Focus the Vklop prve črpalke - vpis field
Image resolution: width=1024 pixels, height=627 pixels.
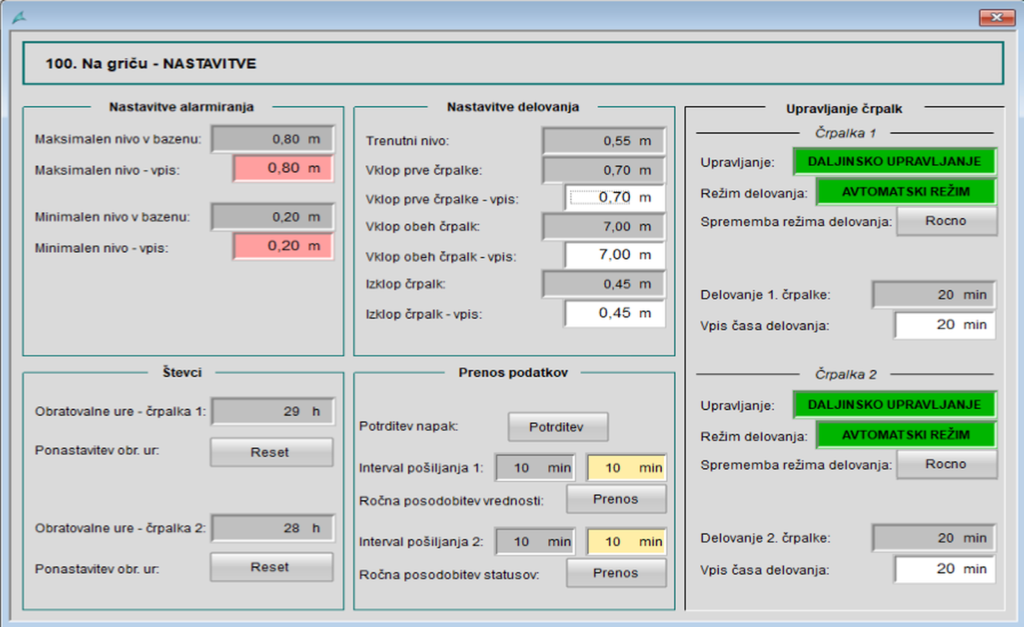pos(614,198)
